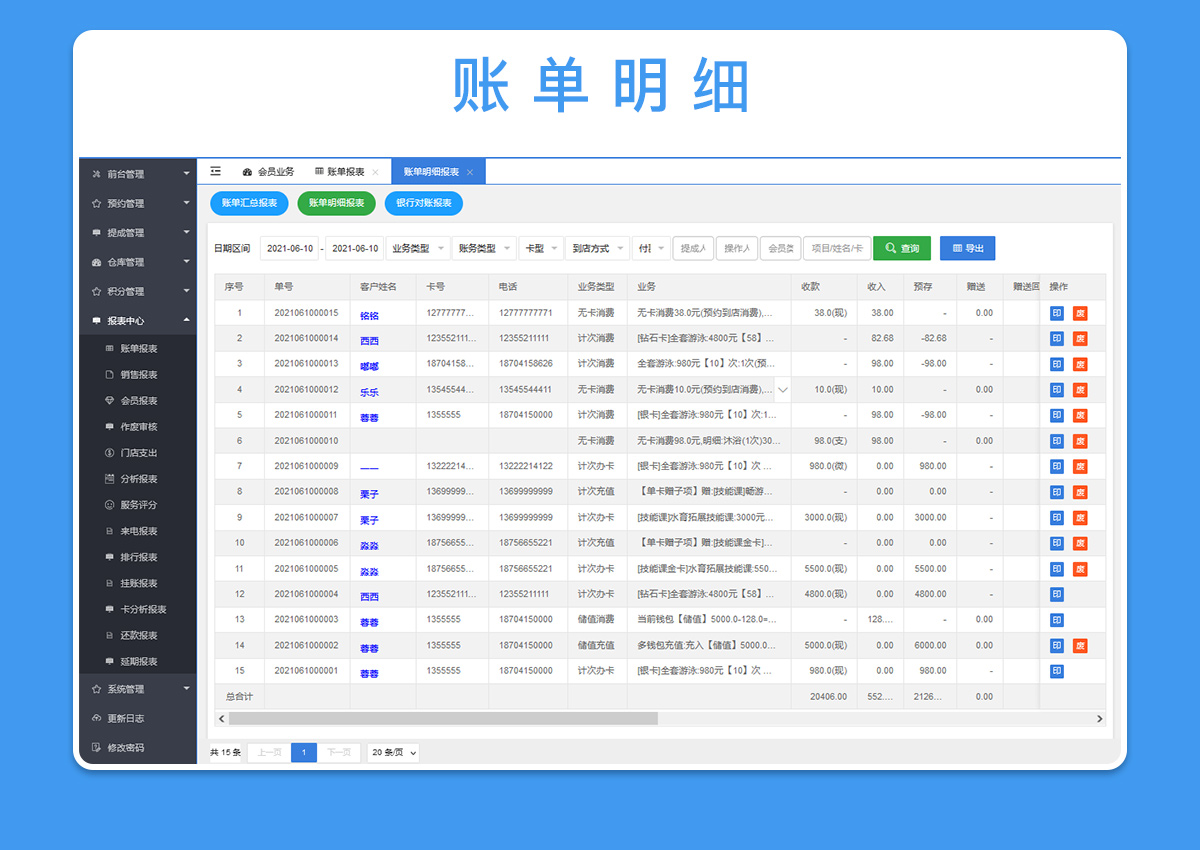Expand the 仓库管理 sidebar menu
This screenshot has height=850, width=1200.
click(x=138, y=262)
